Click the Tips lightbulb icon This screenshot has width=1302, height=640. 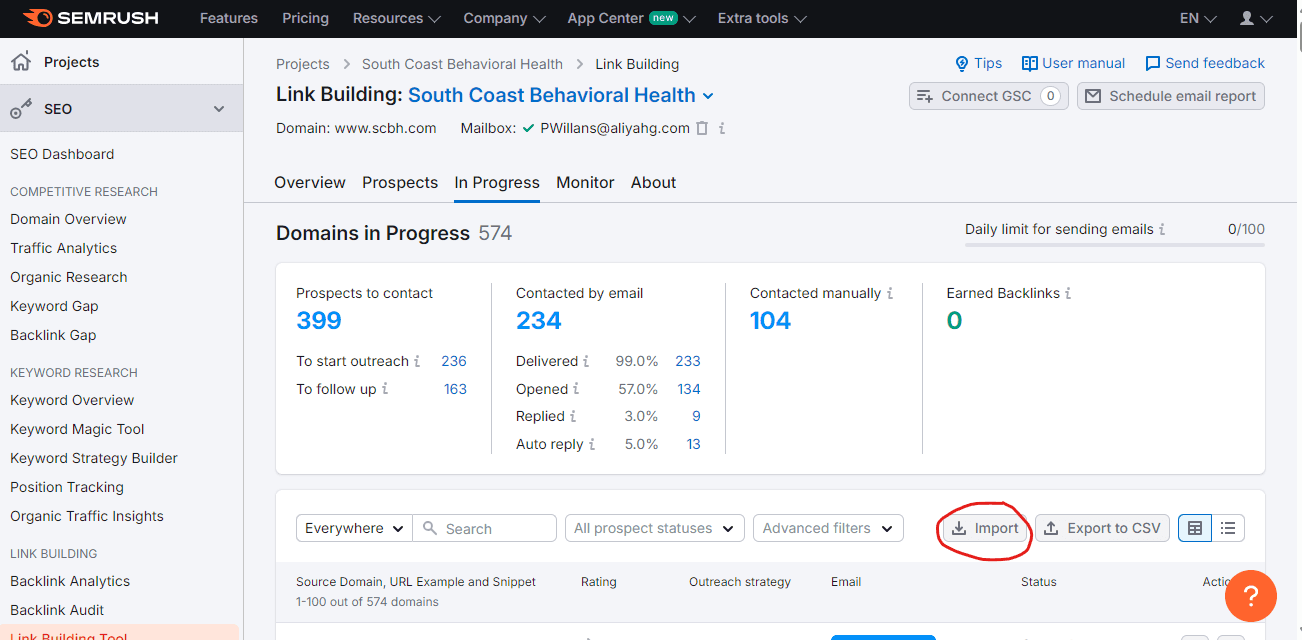(x=962, y=63)
